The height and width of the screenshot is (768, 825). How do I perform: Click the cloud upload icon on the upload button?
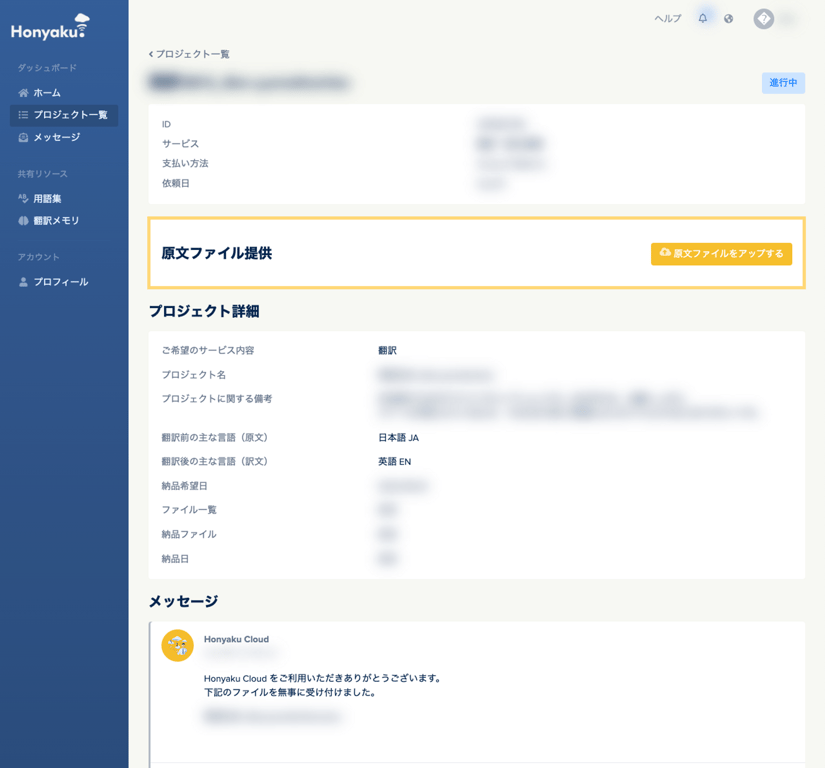tap(662, 254)
